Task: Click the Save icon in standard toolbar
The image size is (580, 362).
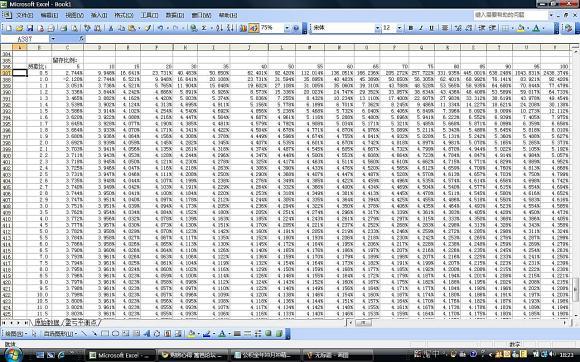Action: 30,28
